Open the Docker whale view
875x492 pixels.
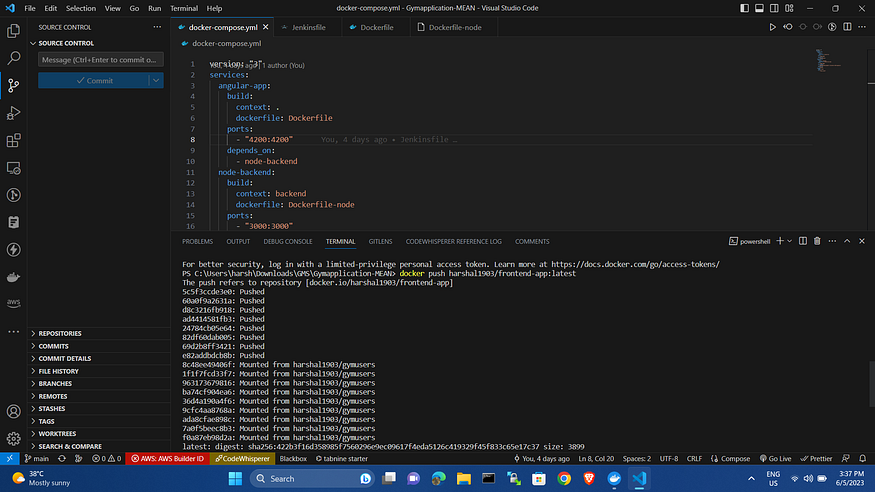pos(13,277)
